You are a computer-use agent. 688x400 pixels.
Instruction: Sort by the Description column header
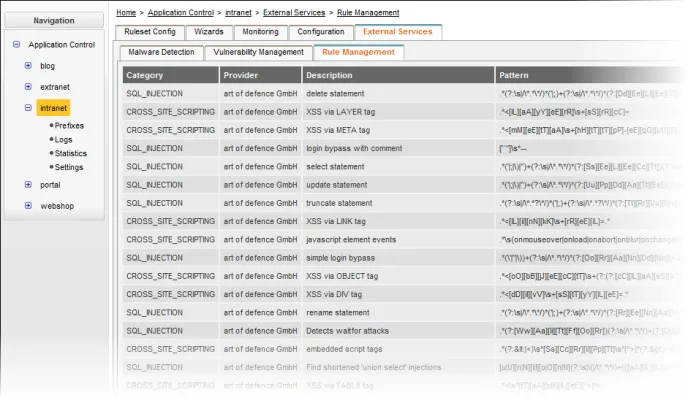pos(398,75)
